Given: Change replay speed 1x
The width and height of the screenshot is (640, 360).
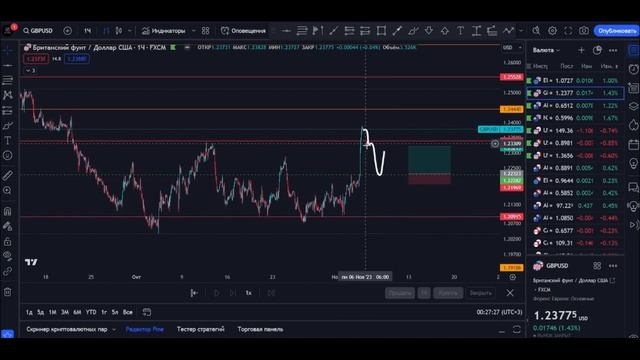Looking at the screenshot, I should pyautogui.click(x=249, y=293).
